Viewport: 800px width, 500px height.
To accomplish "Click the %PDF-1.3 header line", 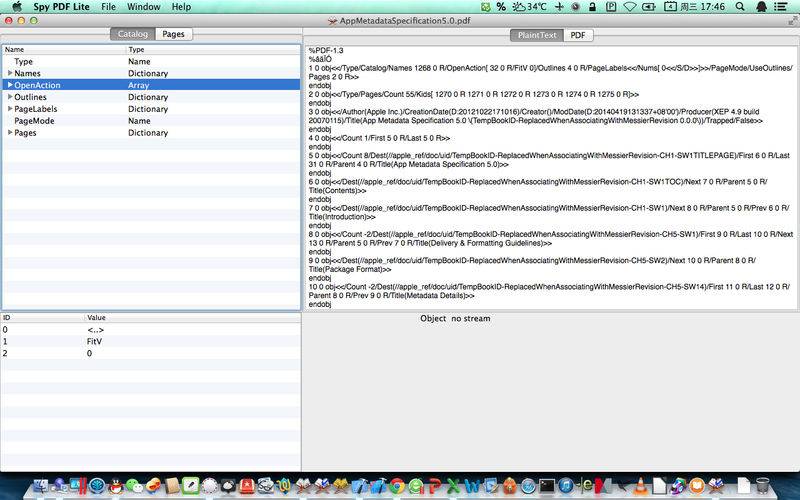I will pos(326,51).
